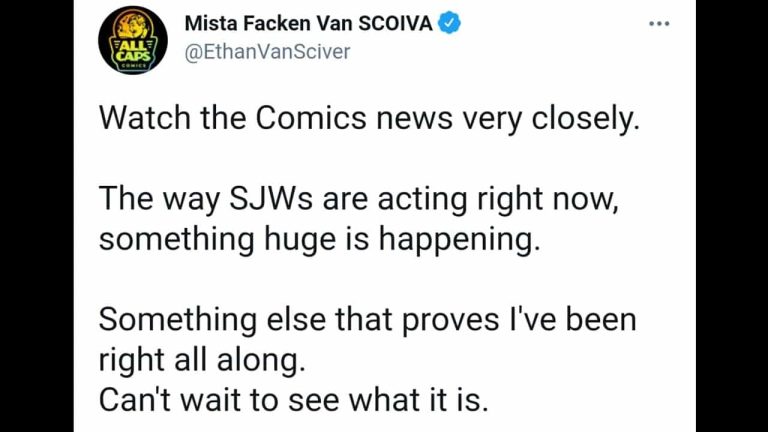The width and height of the screenshot is (768, 432).
Task: Click the line "Something else that proves I've been"
Action: point(367,319)
